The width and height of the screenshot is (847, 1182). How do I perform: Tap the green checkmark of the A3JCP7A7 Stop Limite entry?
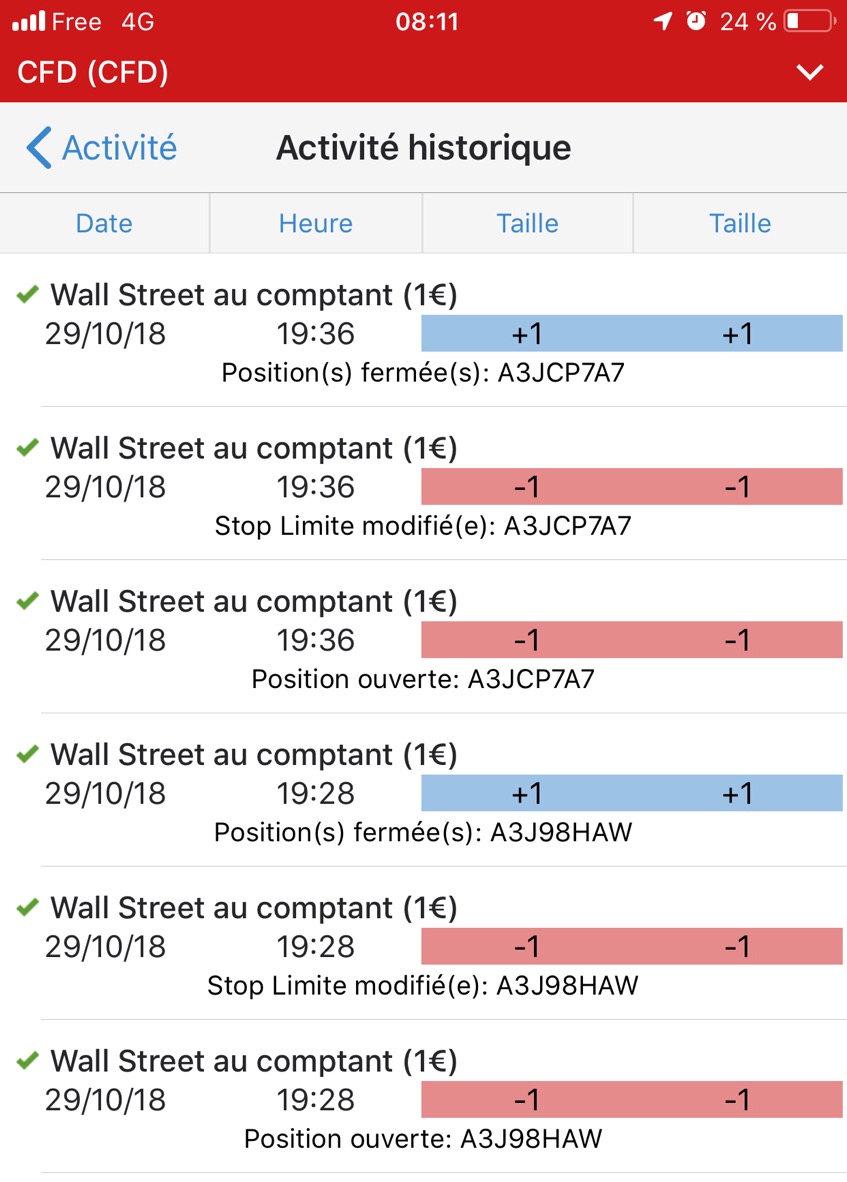tap(28, 447)
